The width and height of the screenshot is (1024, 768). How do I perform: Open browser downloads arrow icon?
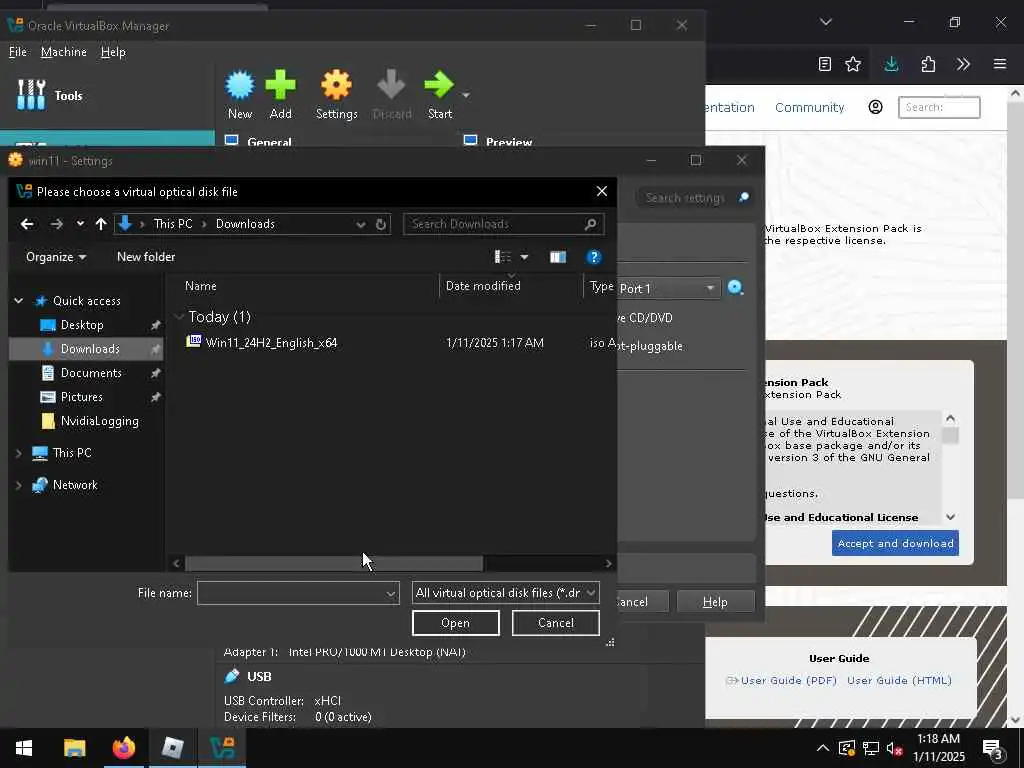click(891, 64)
